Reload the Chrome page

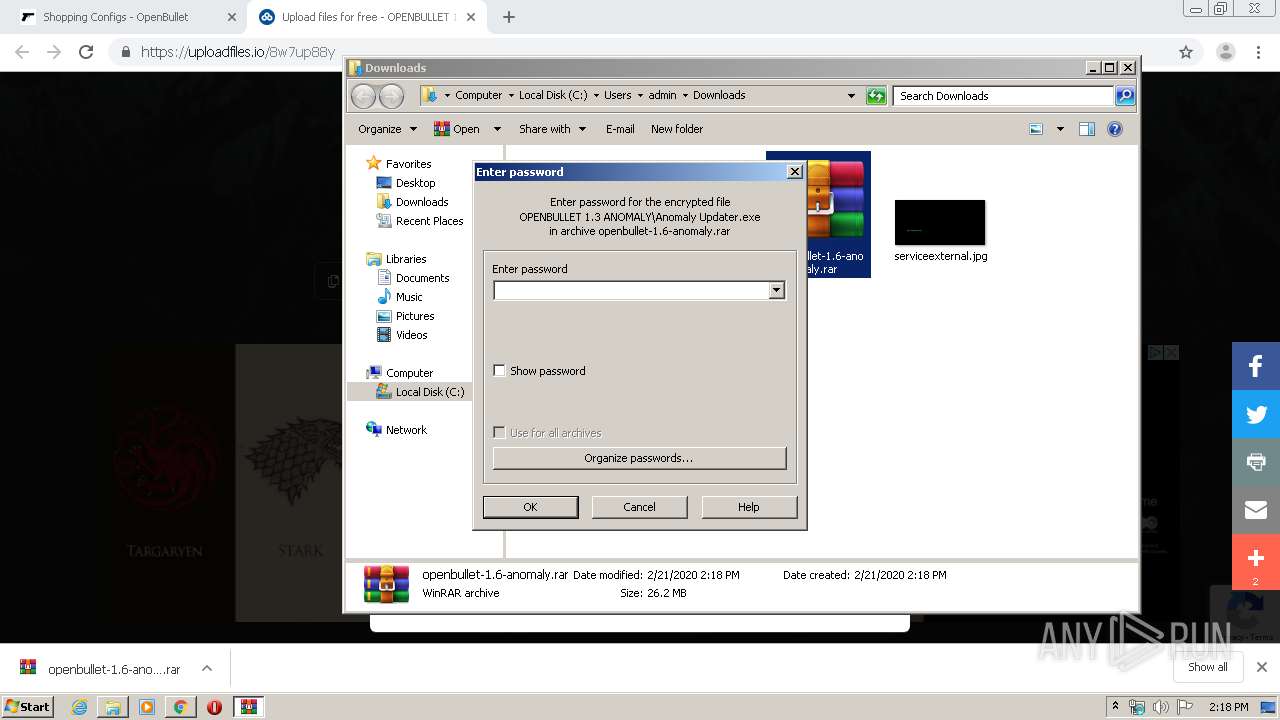point(86,52)
